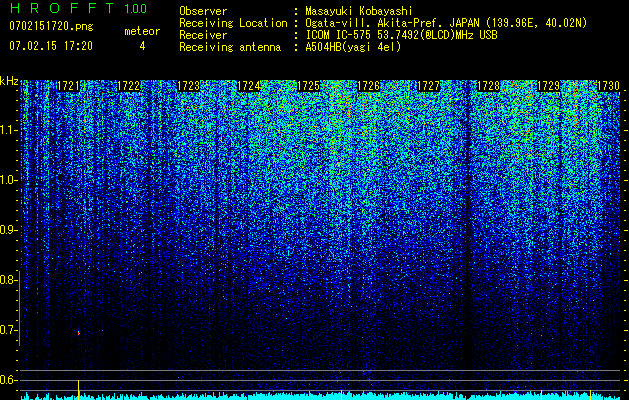Click the 1726 time label

[369, 86]
